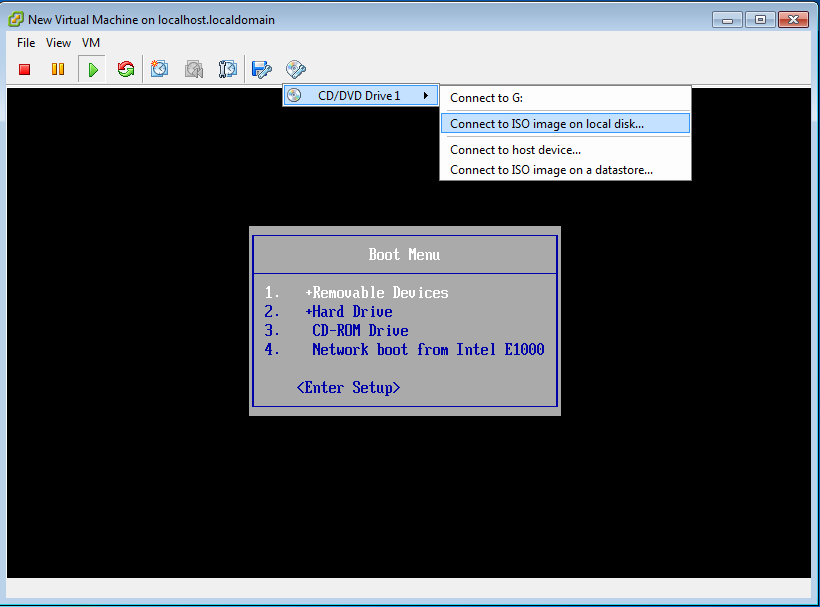Choose Connect to ISO image on local disk
The width and height of the screenshot is (820, 607).
(565, 124)
